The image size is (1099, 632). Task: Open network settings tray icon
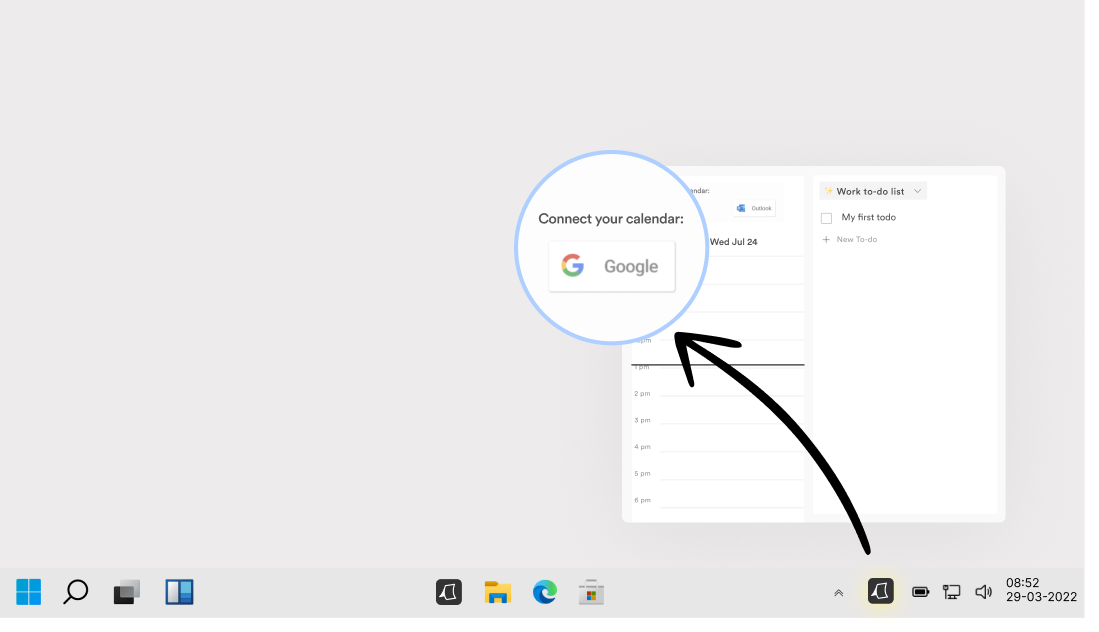click(951, 592)
